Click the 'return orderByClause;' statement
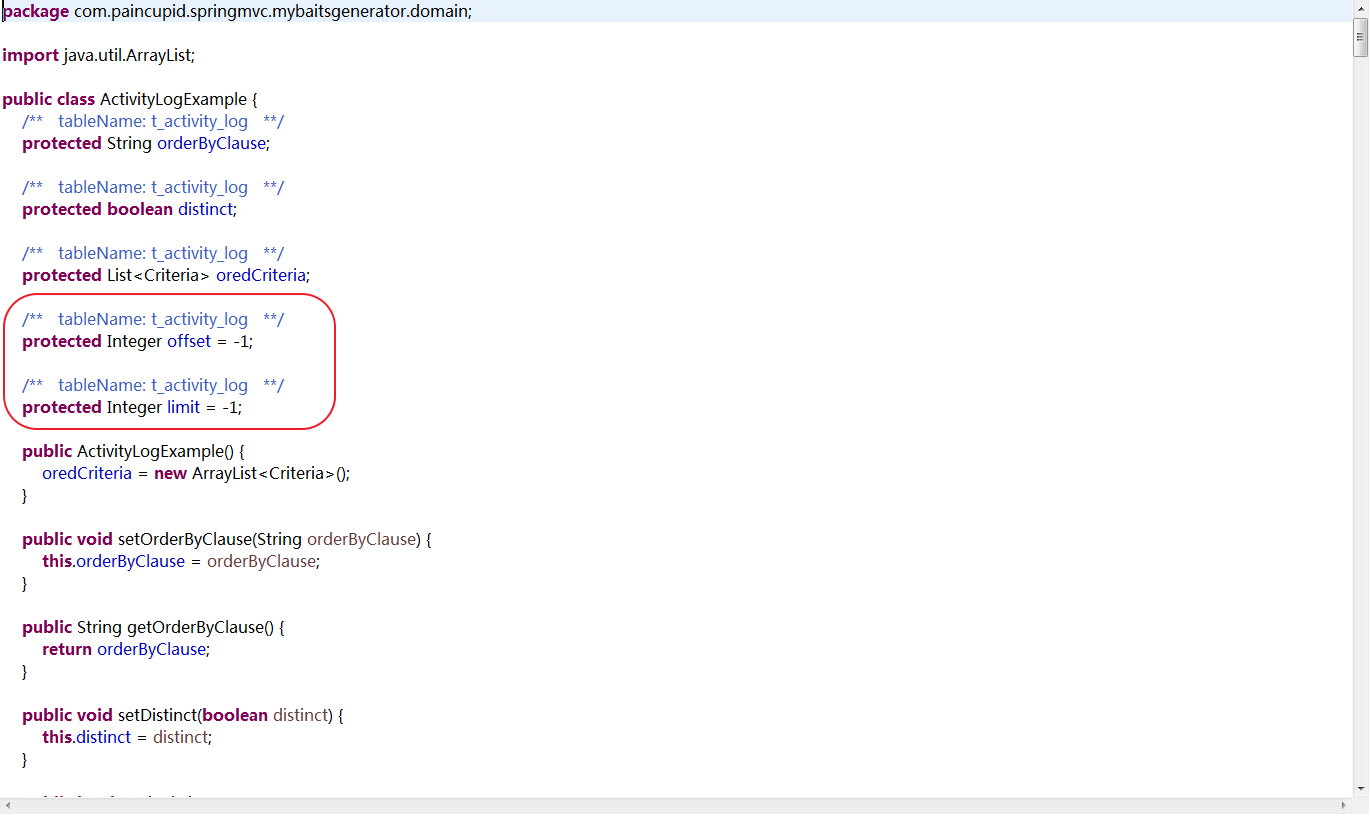 click(126, 649)
